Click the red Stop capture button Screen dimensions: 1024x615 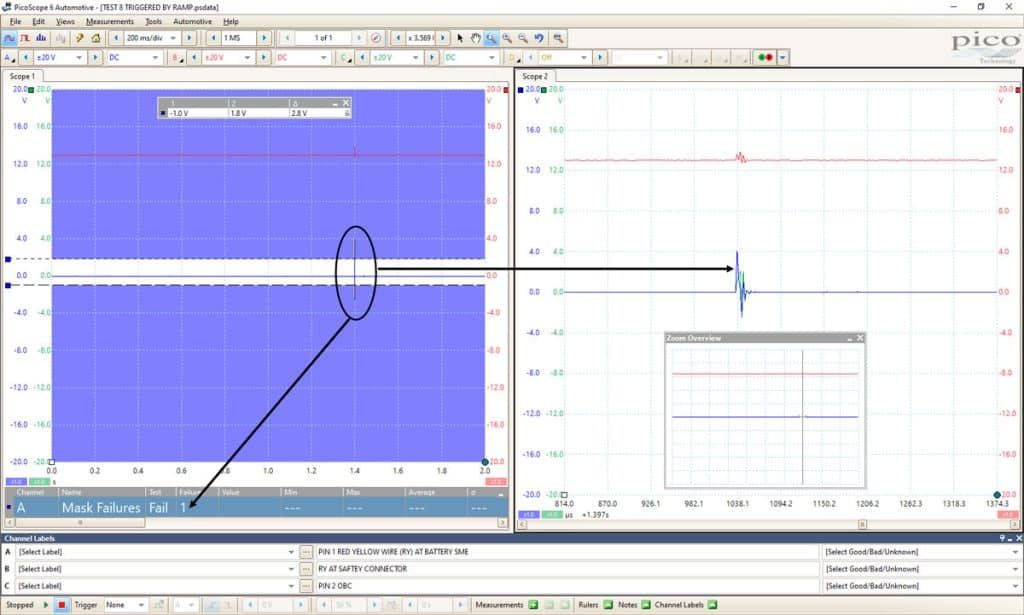point(61,605)
